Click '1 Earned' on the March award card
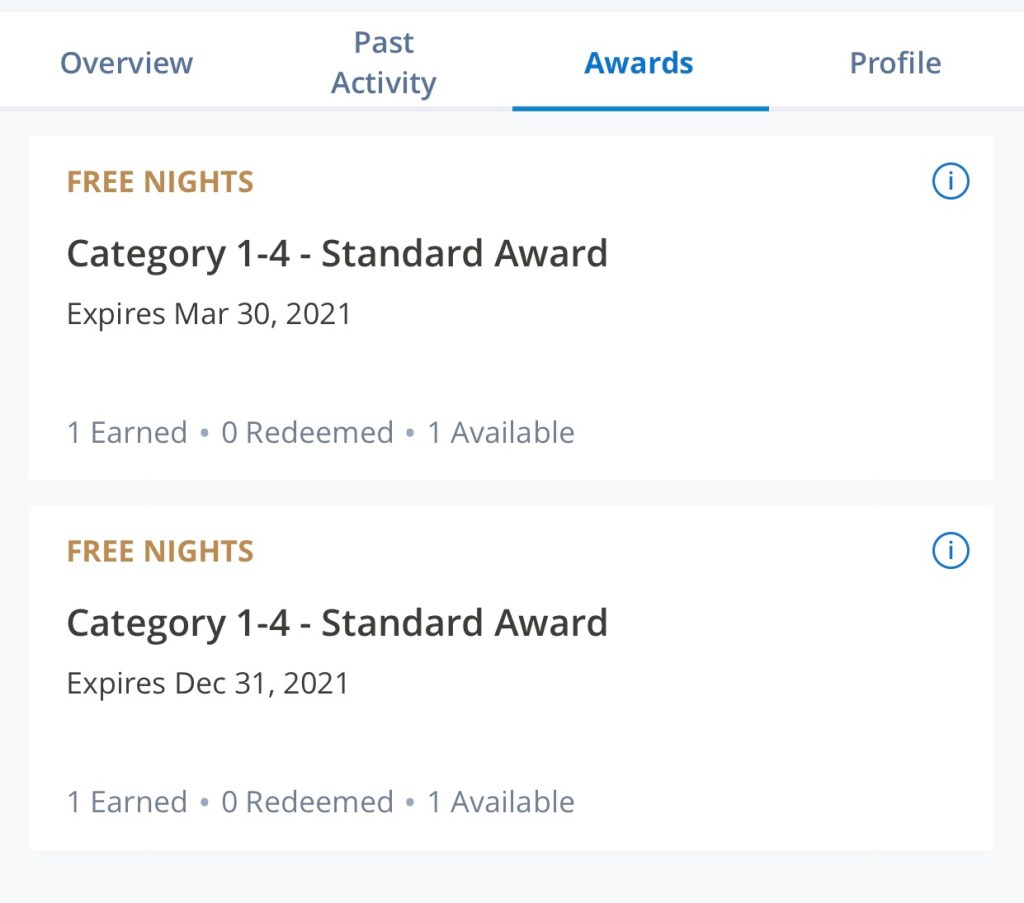This screenshot has width=1024, height=903. [x=127, y=433]
